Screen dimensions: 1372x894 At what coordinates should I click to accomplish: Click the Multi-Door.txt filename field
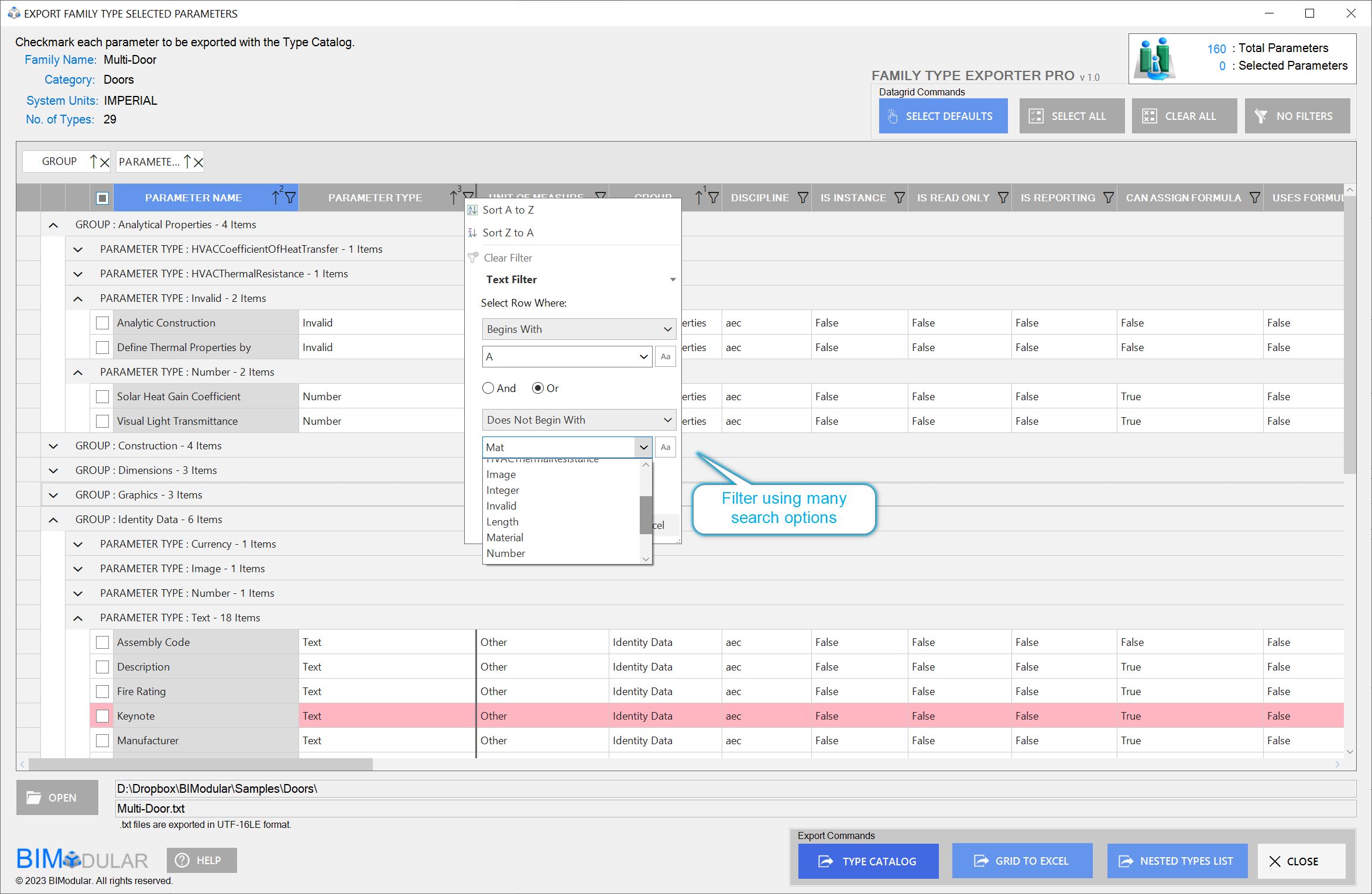pos(735,809)
